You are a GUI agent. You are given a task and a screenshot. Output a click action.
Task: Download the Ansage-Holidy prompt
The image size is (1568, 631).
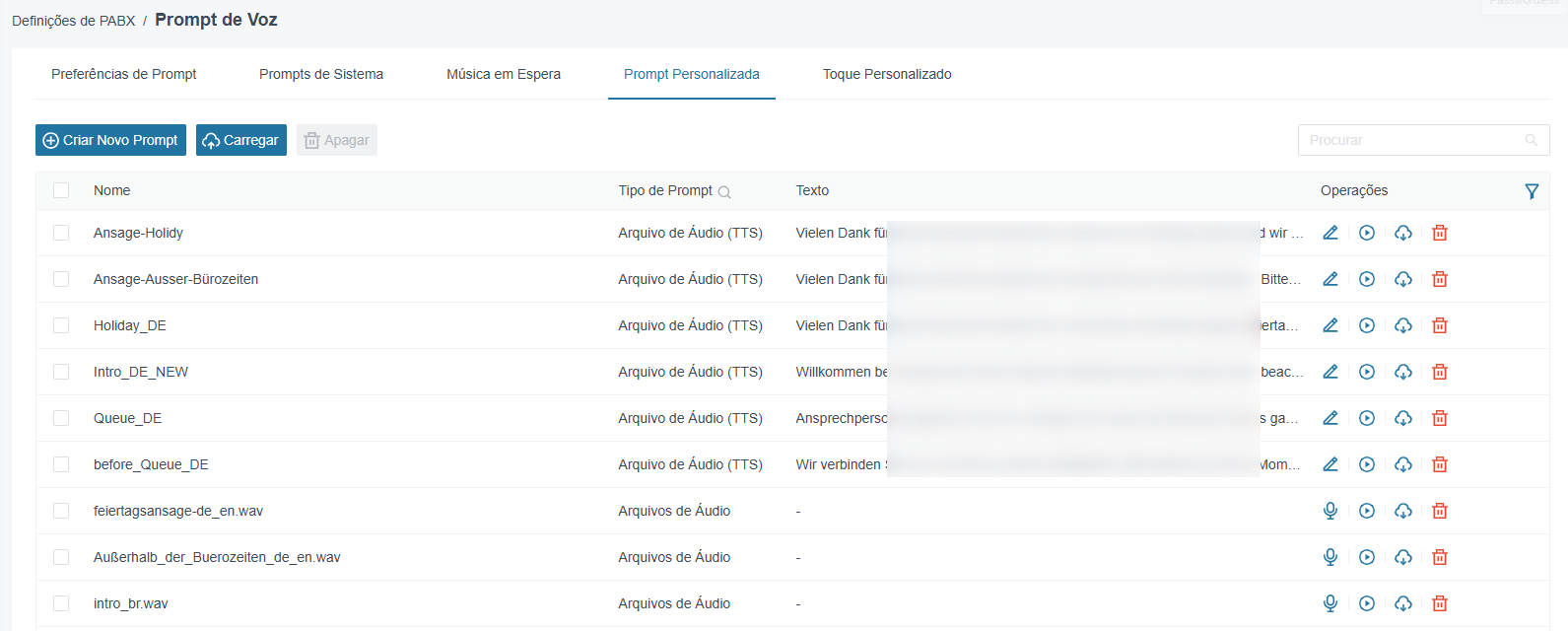tap(1403, 233)
